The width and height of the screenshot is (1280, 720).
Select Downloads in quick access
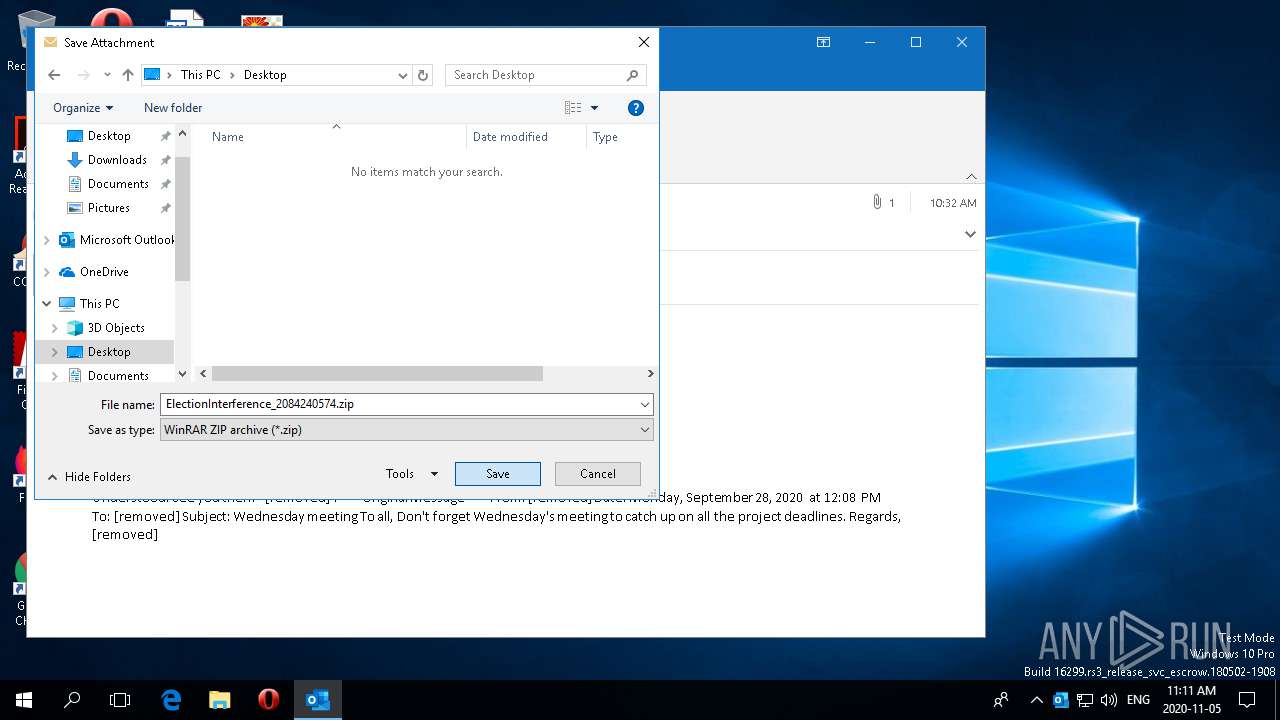[117, 160]
